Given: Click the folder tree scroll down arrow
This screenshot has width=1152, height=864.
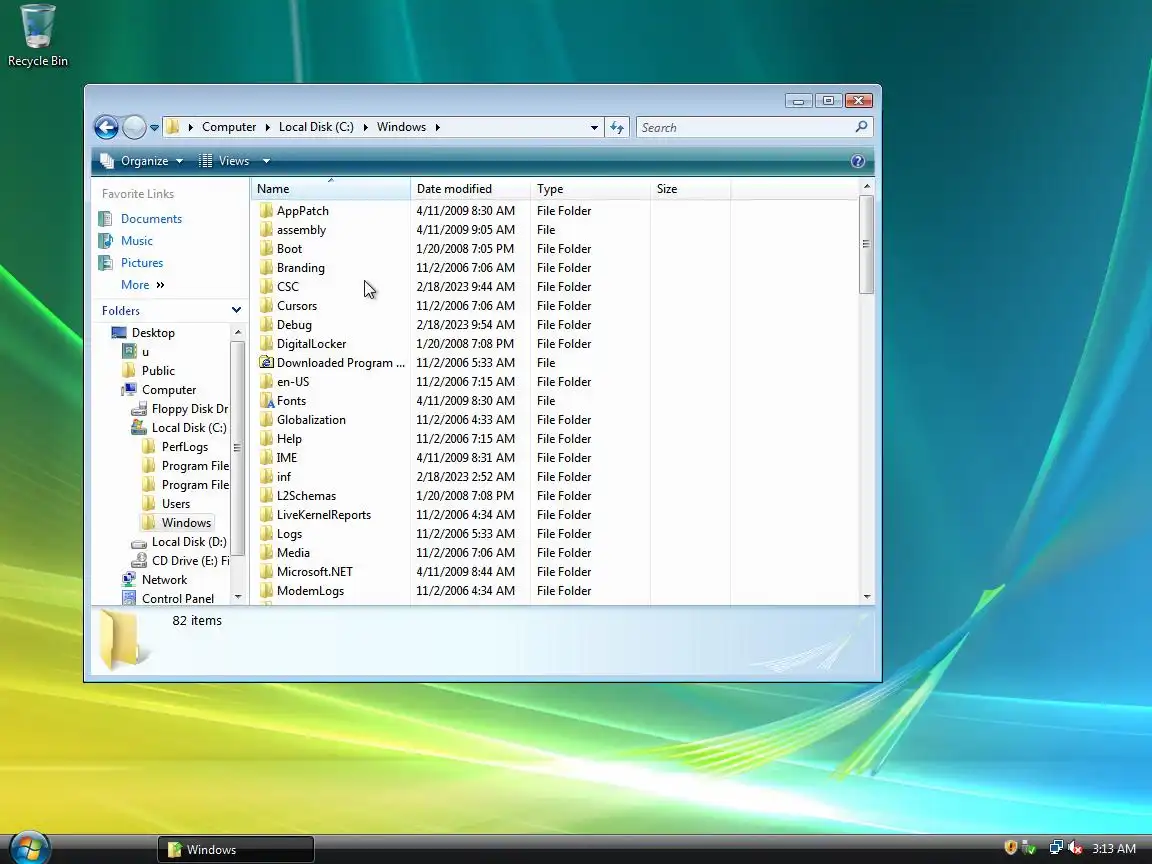Looking at the screenshot, I should coord(237,597).
